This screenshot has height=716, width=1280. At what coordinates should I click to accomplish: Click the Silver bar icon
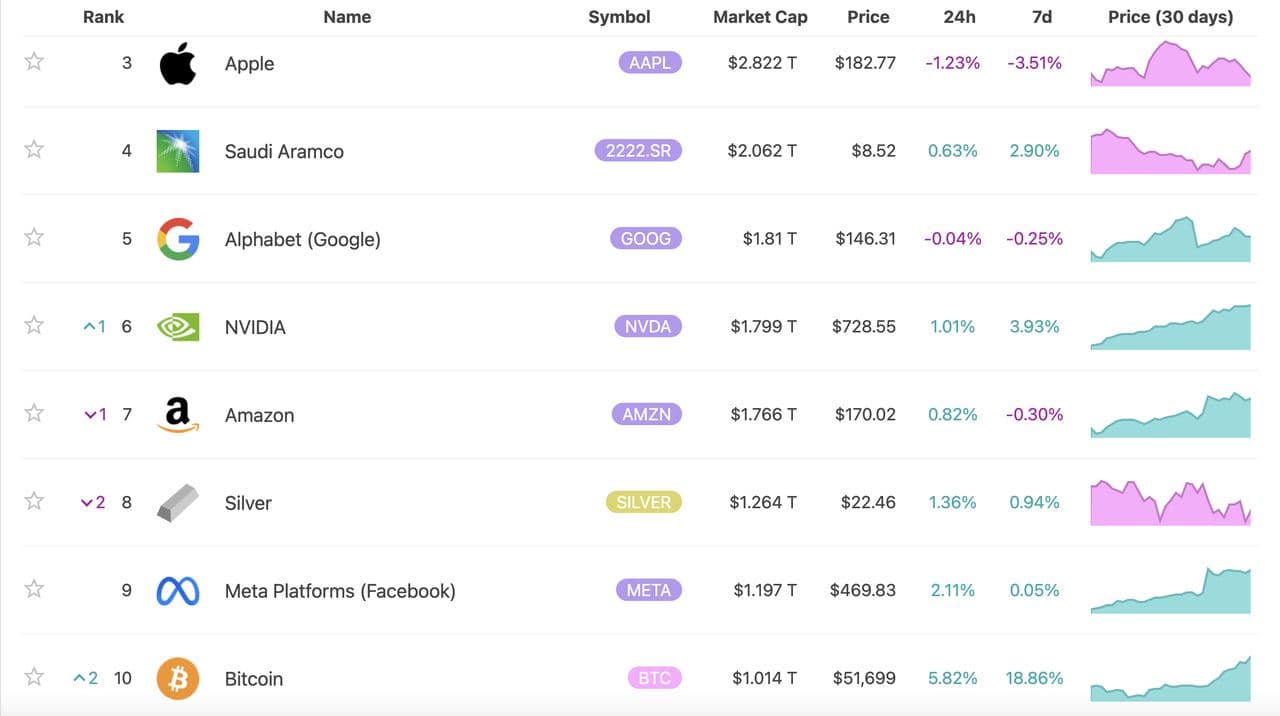[178, 503]
